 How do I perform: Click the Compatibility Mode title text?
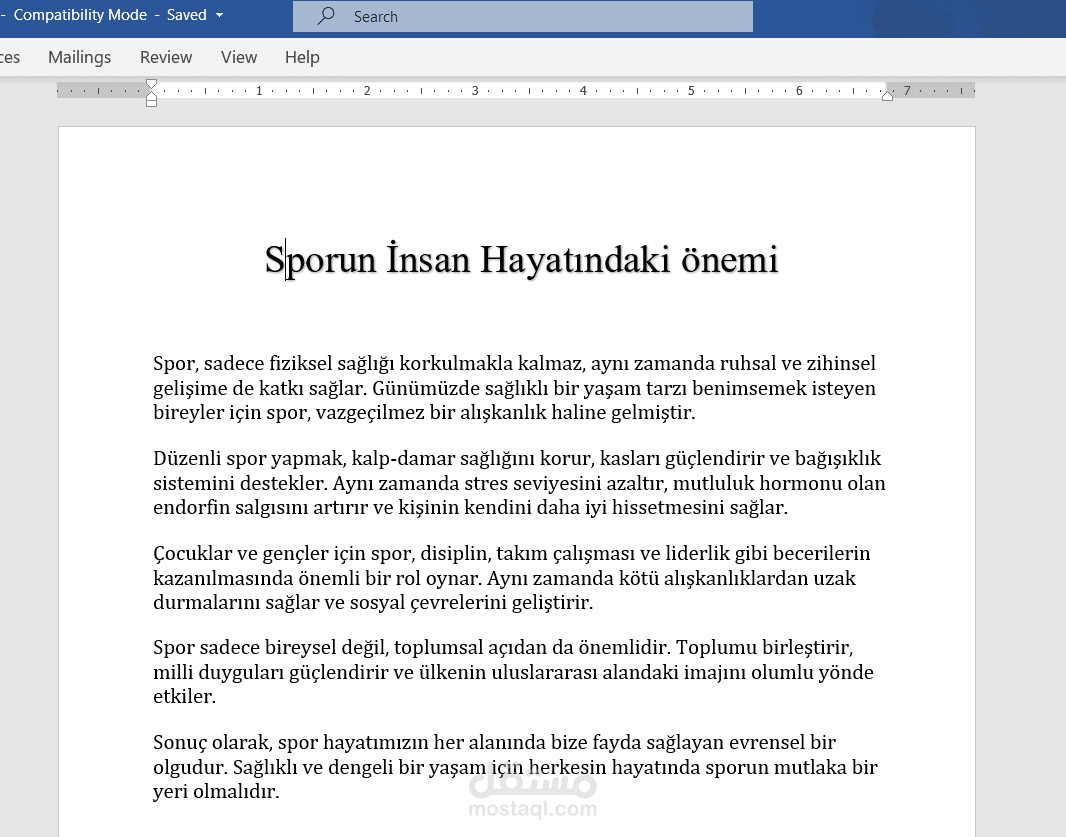pos(80,15)
